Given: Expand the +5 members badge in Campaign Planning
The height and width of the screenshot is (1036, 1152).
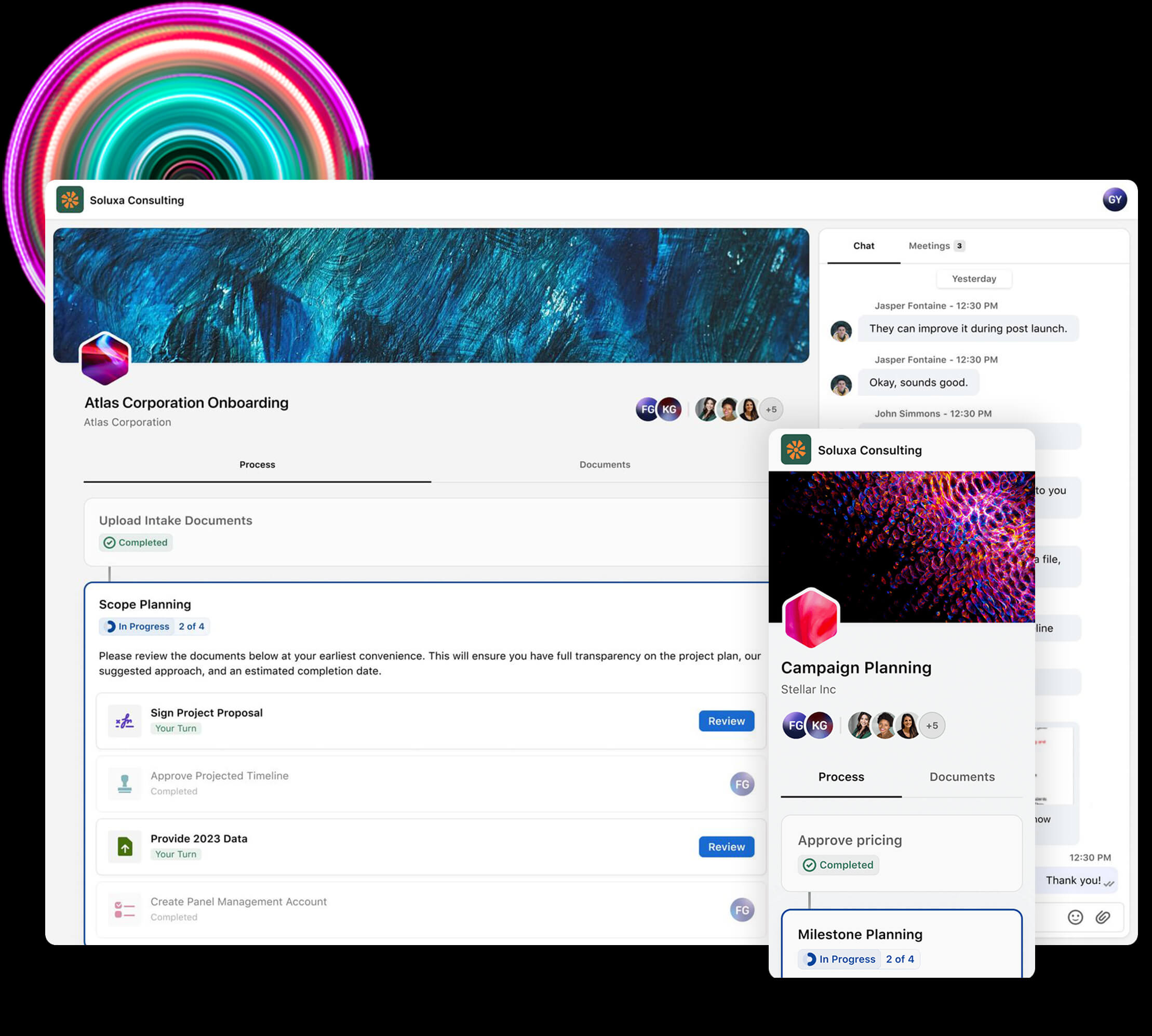Looking at the screenshot, I should point(932,726).
